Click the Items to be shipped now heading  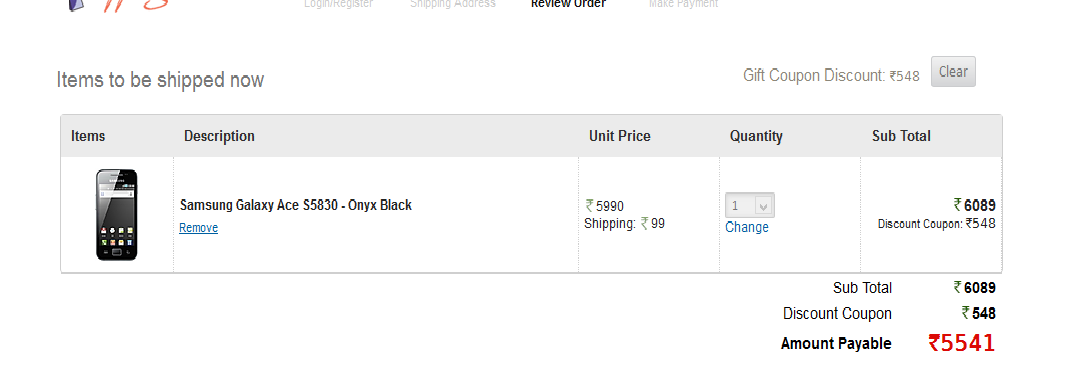(160, 80)
